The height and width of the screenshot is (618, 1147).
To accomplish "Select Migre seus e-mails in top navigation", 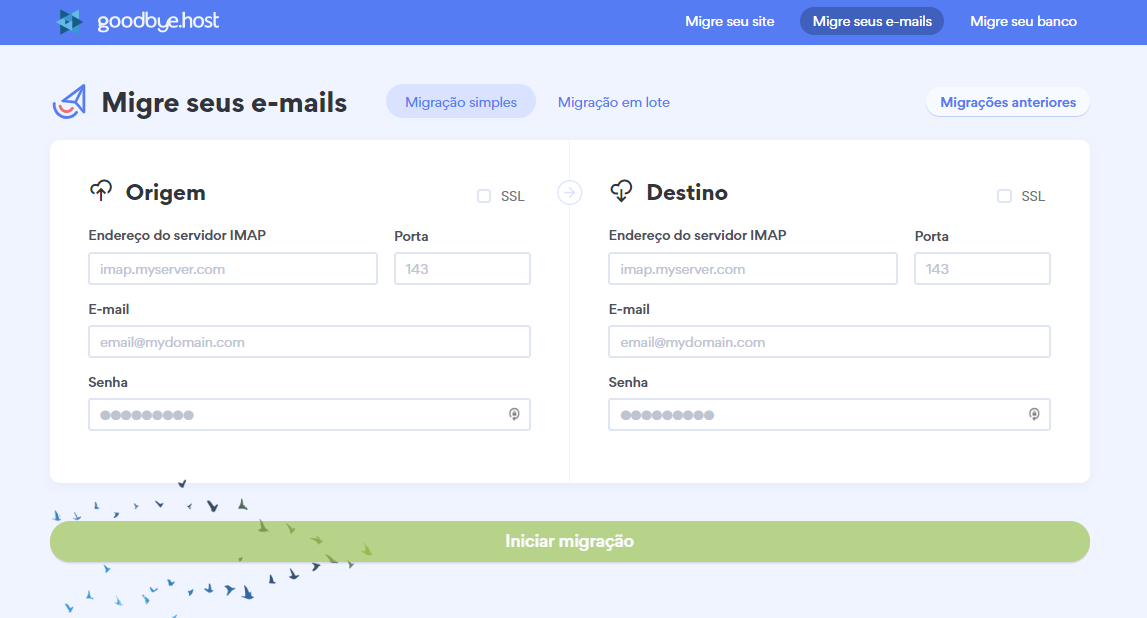I will click(871, 21).
